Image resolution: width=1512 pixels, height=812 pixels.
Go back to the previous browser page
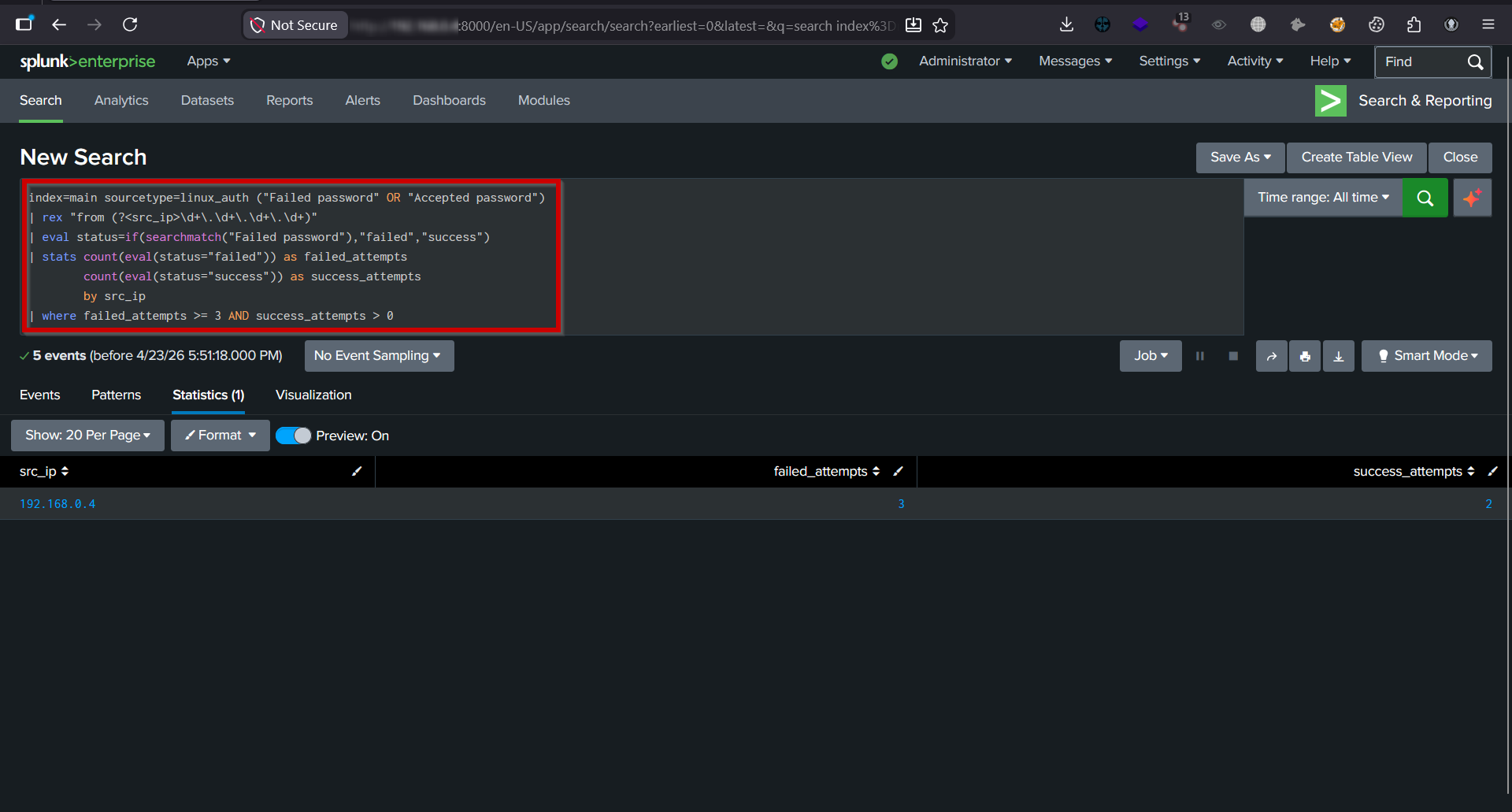point(59,25)
